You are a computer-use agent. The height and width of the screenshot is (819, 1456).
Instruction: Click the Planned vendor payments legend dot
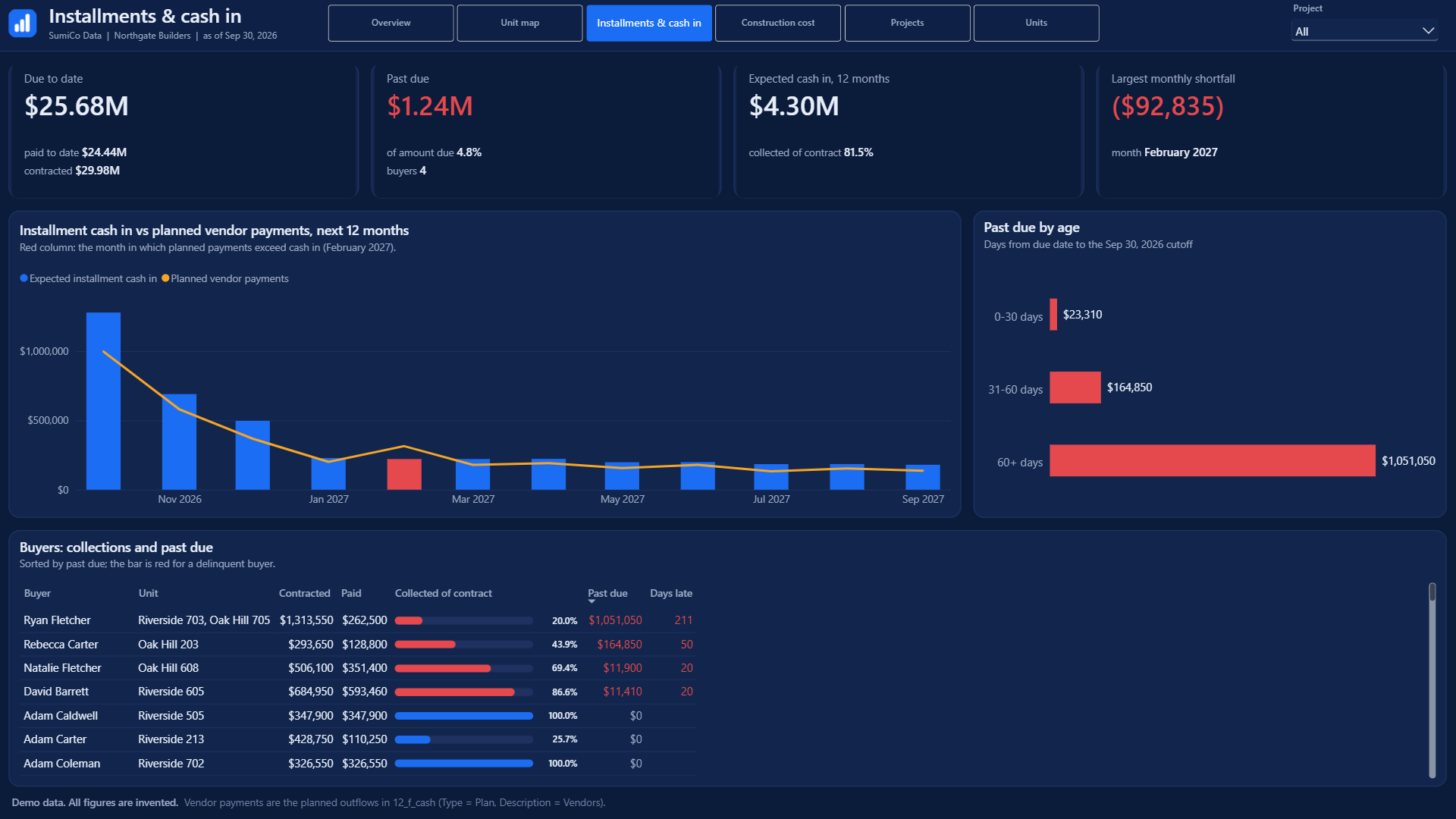pos(165,278)
